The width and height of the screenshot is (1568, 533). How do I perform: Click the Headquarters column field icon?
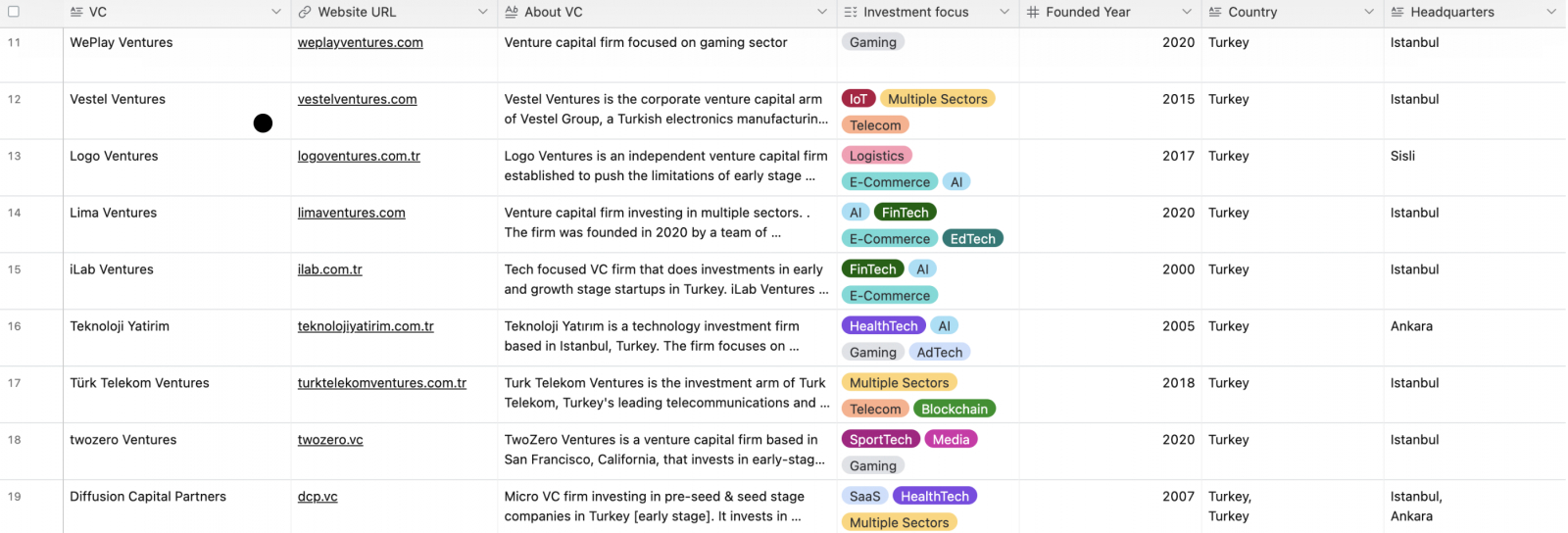pos(1397,12)
